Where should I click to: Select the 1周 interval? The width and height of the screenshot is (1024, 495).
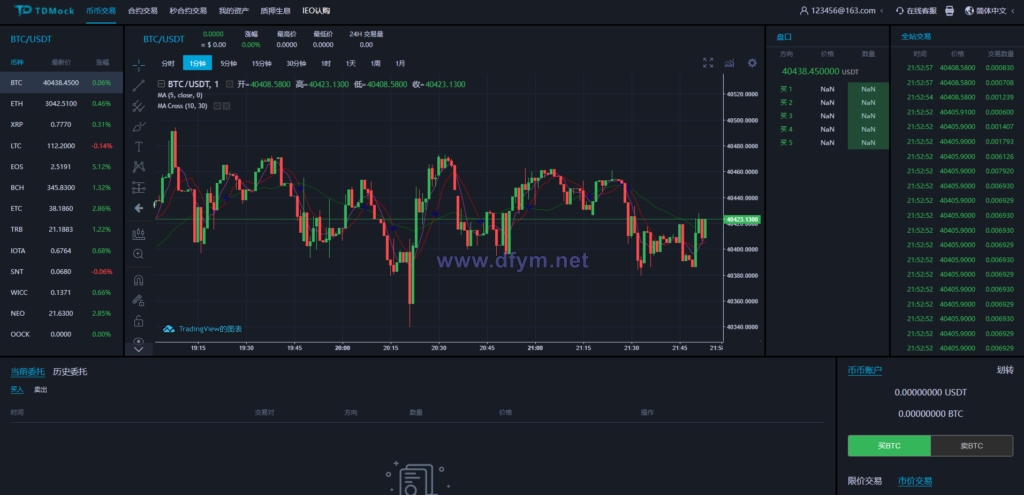(x=376, y=63)
